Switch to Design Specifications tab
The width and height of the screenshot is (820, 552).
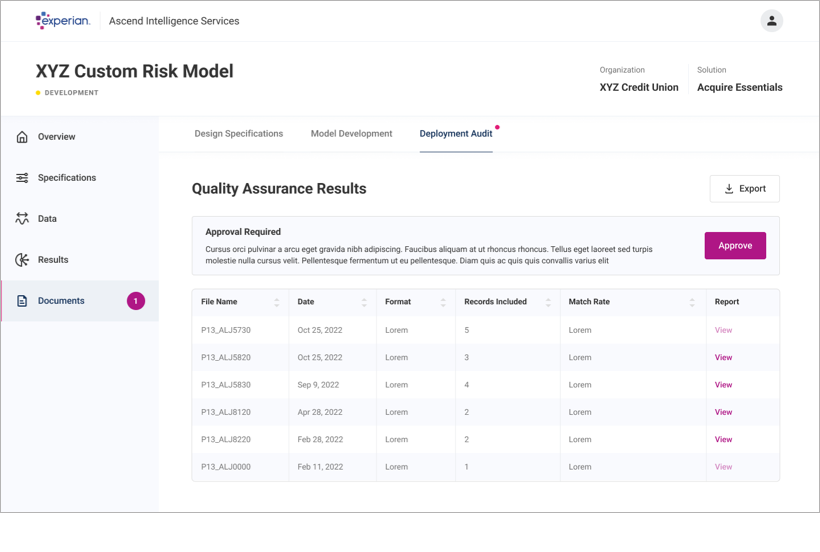[x=238, y=134]
